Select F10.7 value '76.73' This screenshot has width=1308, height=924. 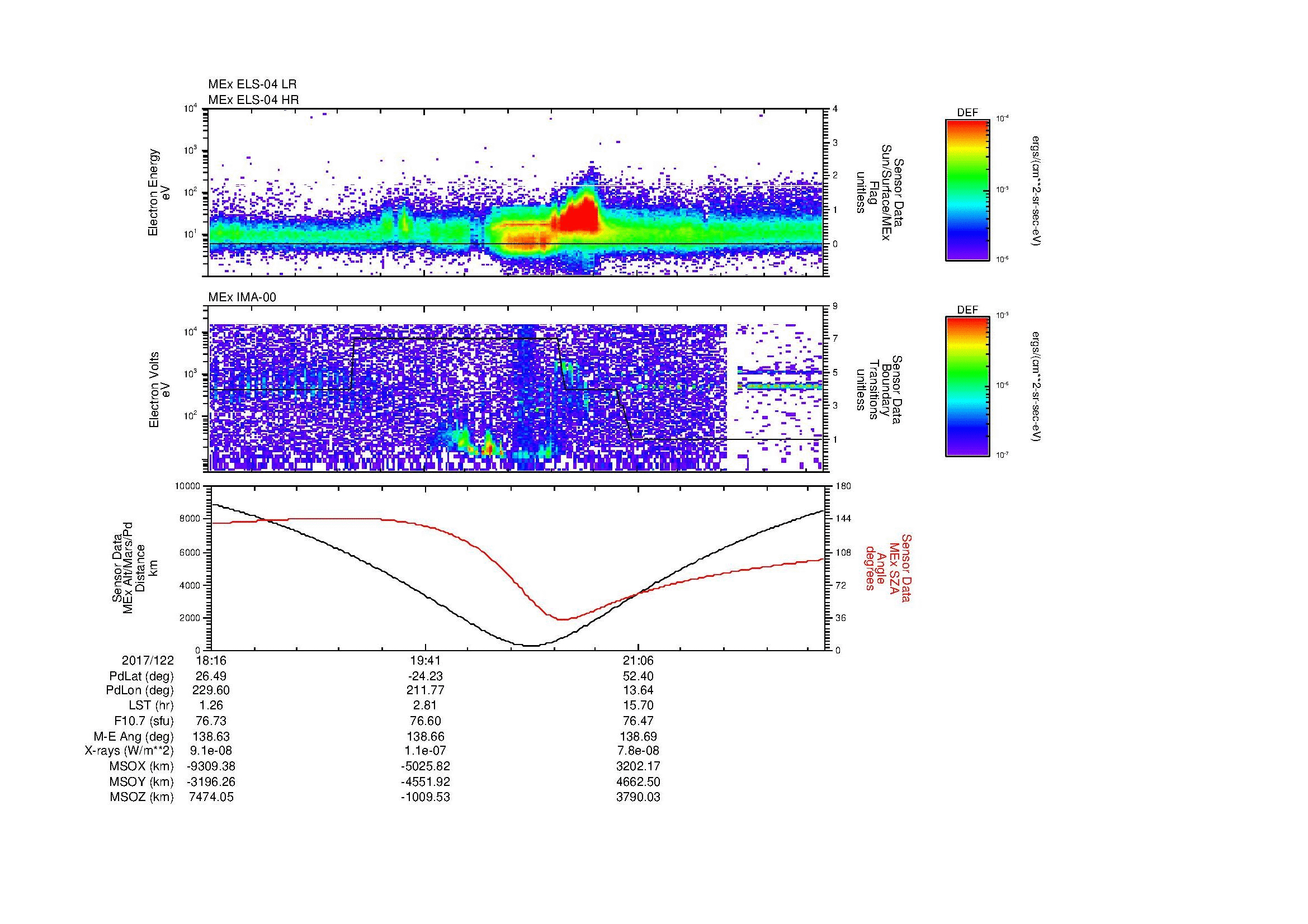point(211,721)
